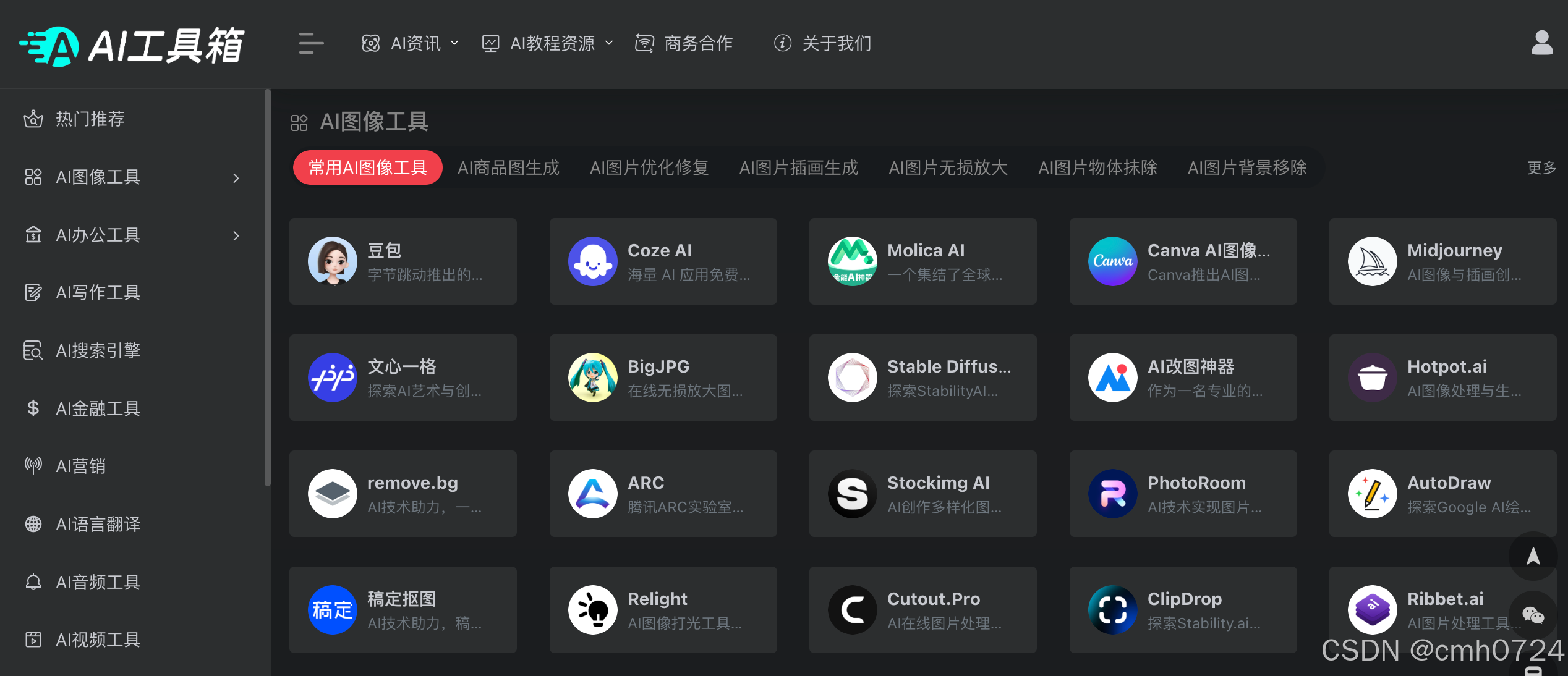Click the 更多 link
The width and height of the screenshot is (1568, 676).
tap(1541, 167)
